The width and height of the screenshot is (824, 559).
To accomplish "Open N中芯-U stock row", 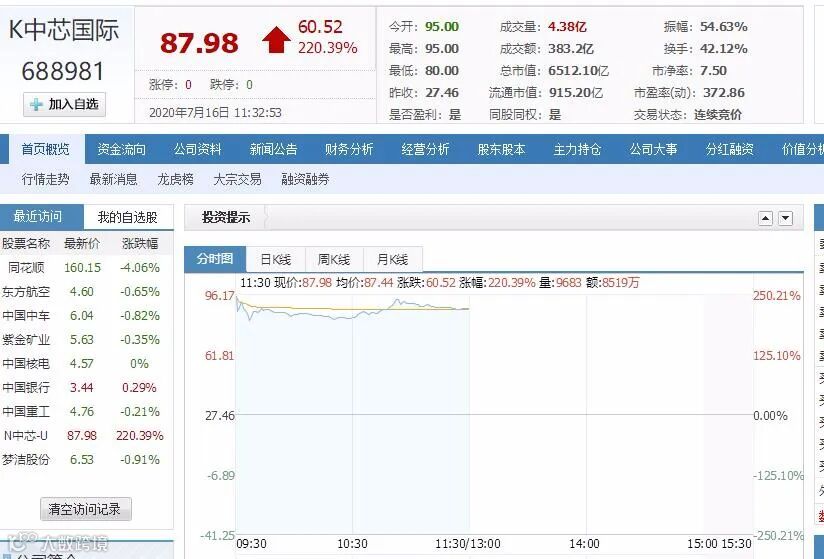I will point(84,436).
